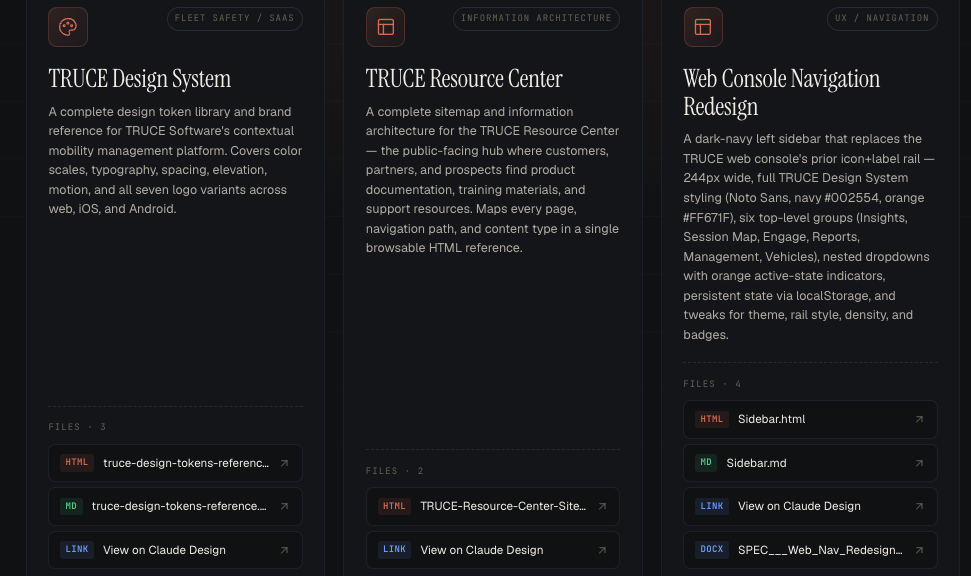971x576 pixels.
Task: Click MD badge beside Sidebar.md
Action: coord(706,463)
